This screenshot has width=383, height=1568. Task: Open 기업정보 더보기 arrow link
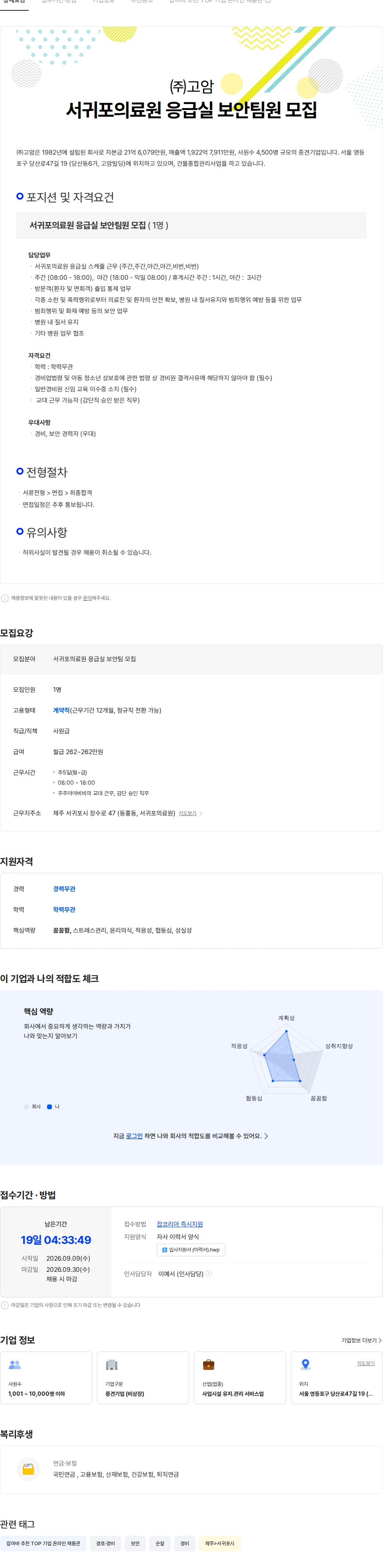pos(362,1340)
